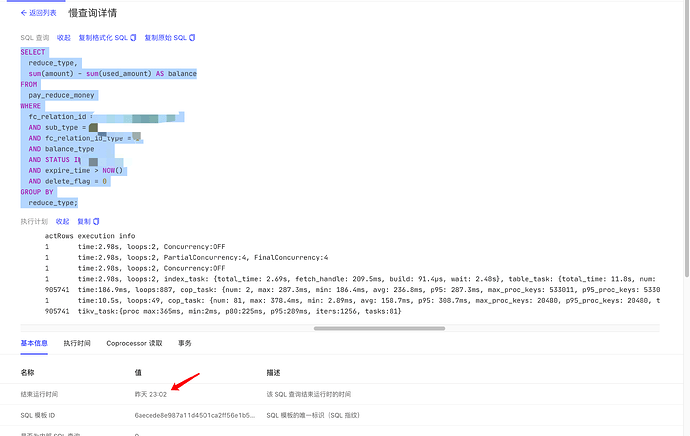Collapse the SQL 查询 section with 收起
This screenshot has height=436, width=690.
pos(63,38)
